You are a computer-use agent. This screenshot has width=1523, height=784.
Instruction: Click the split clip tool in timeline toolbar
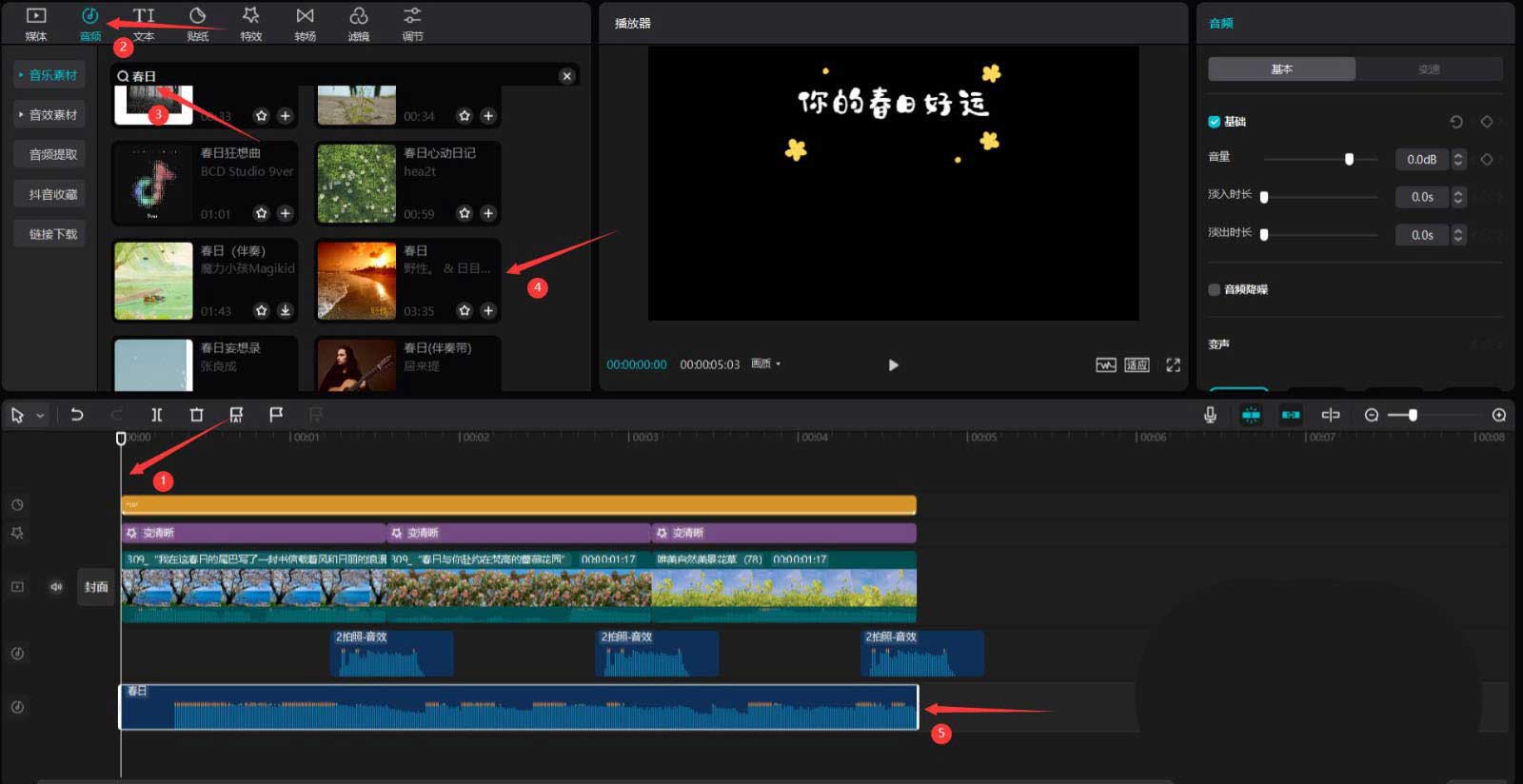click(156, 415)
